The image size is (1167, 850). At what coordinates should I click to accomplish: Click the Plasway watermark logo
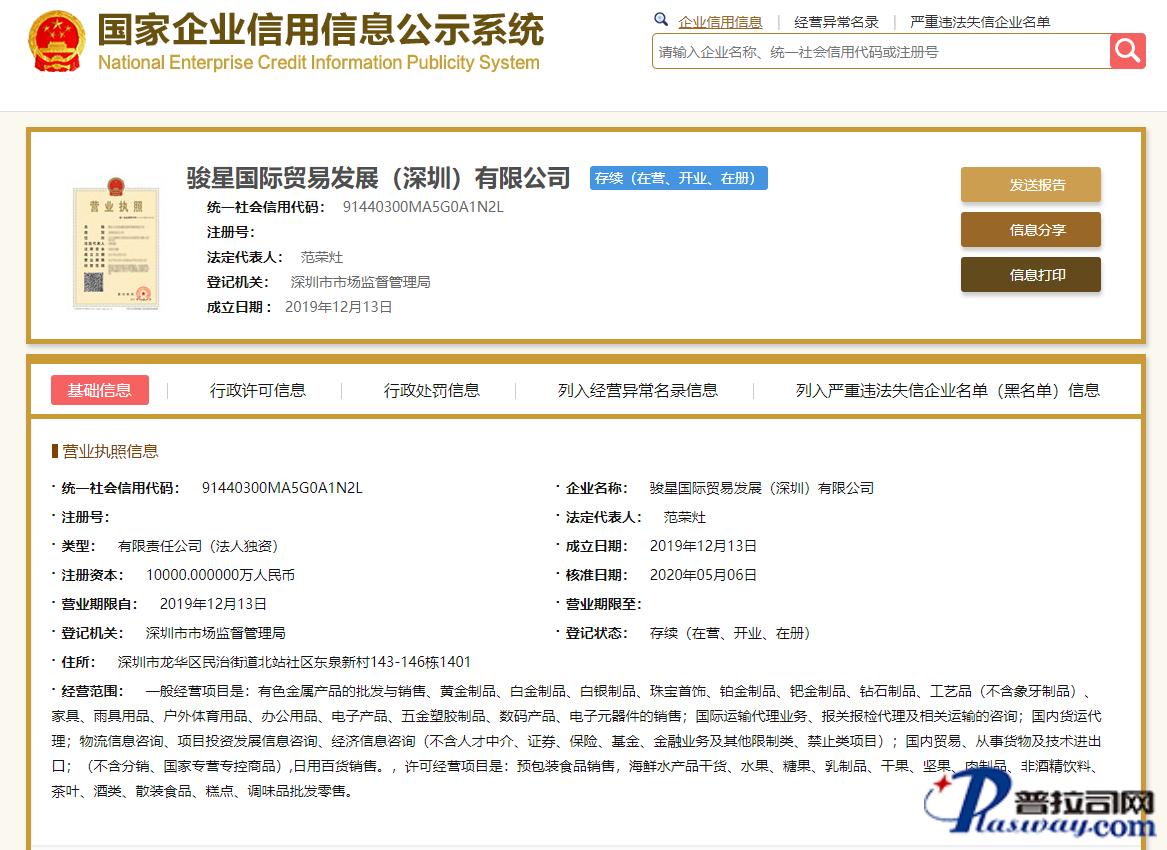1039,808
